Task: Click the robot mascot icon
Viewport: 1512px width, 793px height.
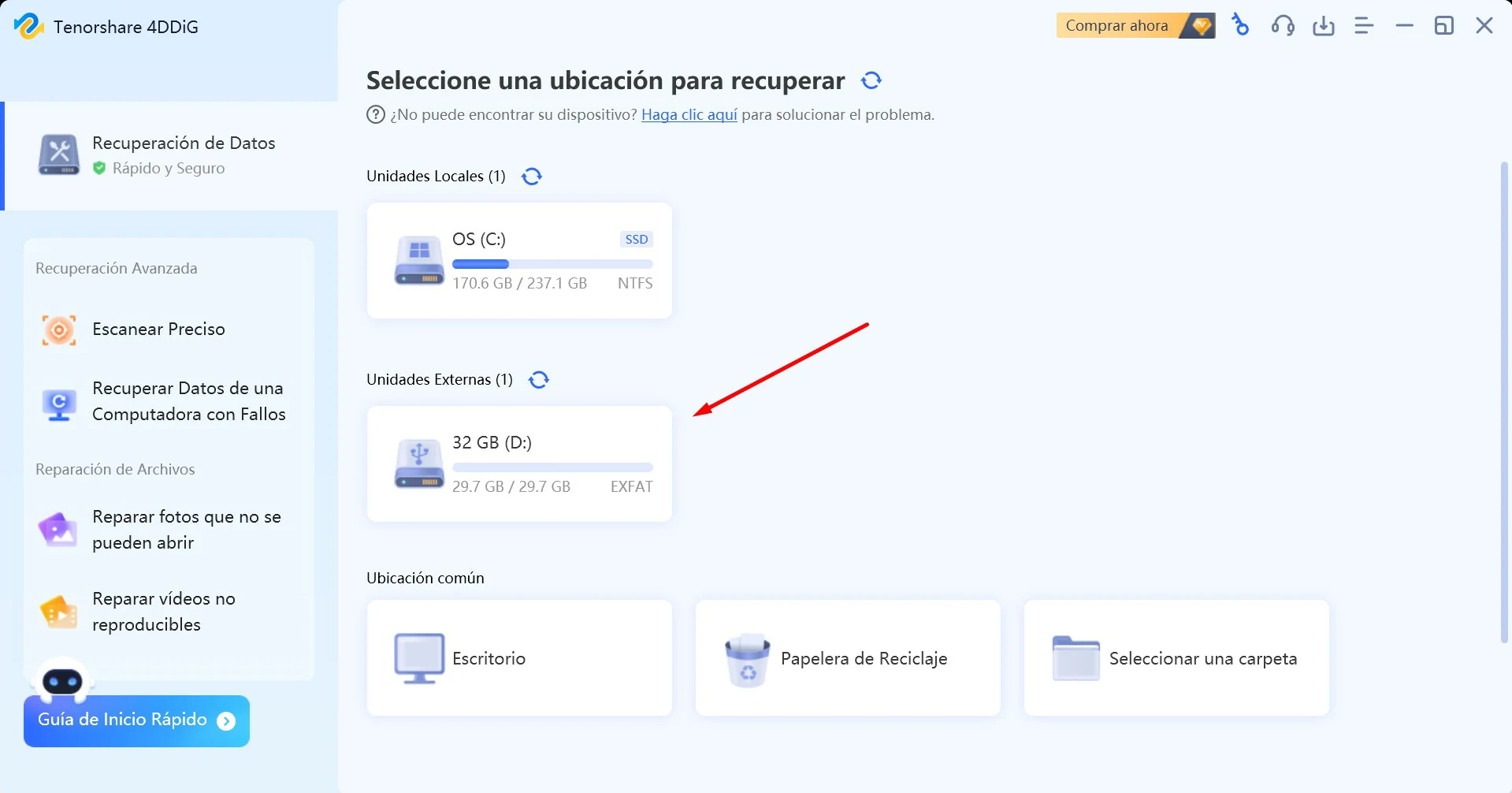Action: [63, 680]
